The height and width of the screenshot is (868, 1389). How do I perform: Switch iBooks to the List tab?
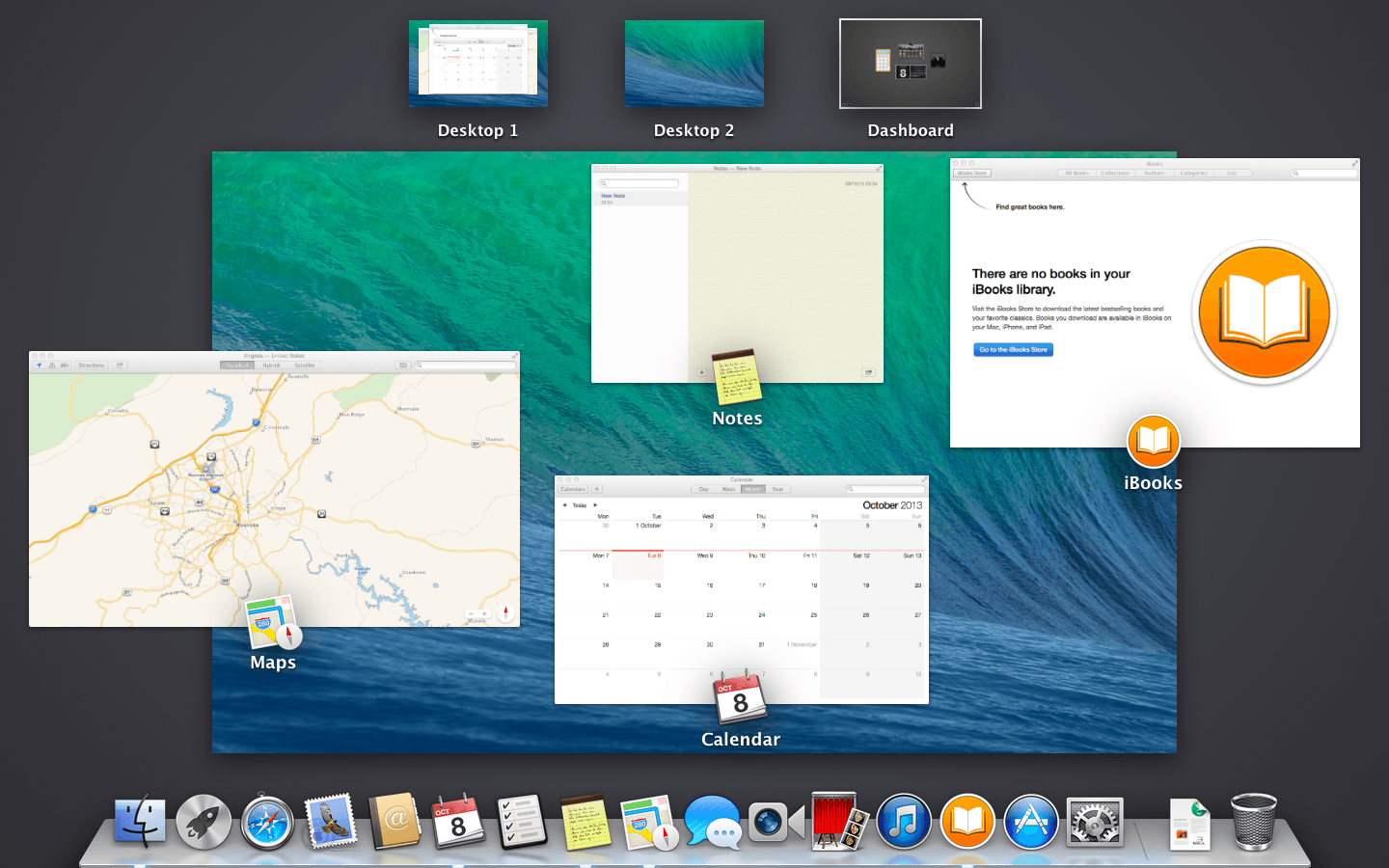click(x=1232, y=174)
